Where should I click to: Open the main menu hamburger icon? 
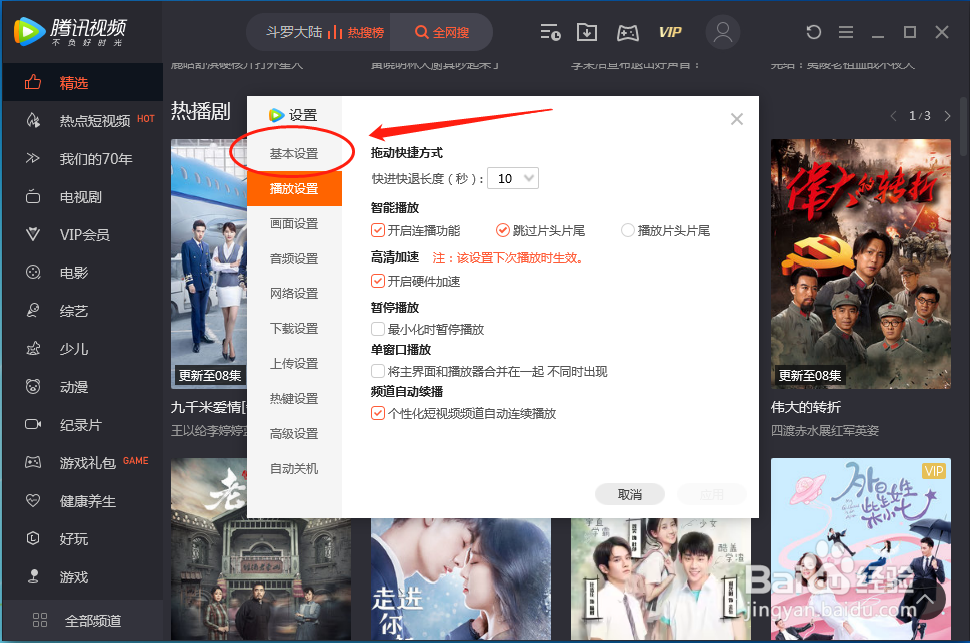tap(846, 32)
